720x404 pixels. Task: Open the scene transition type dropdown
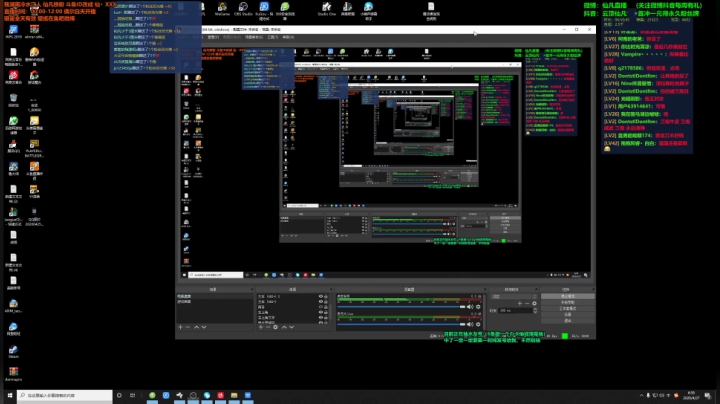pos(514,297)
